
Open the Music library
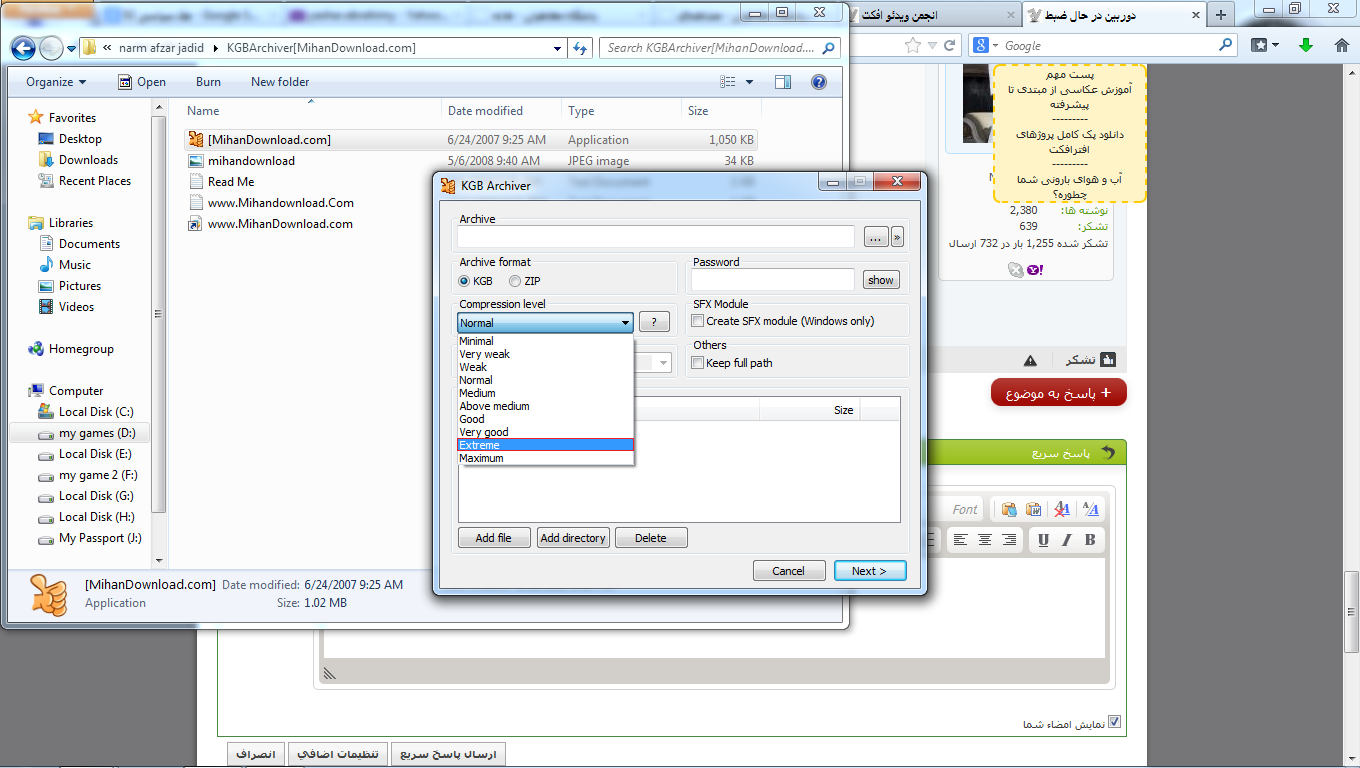point(75,265)
